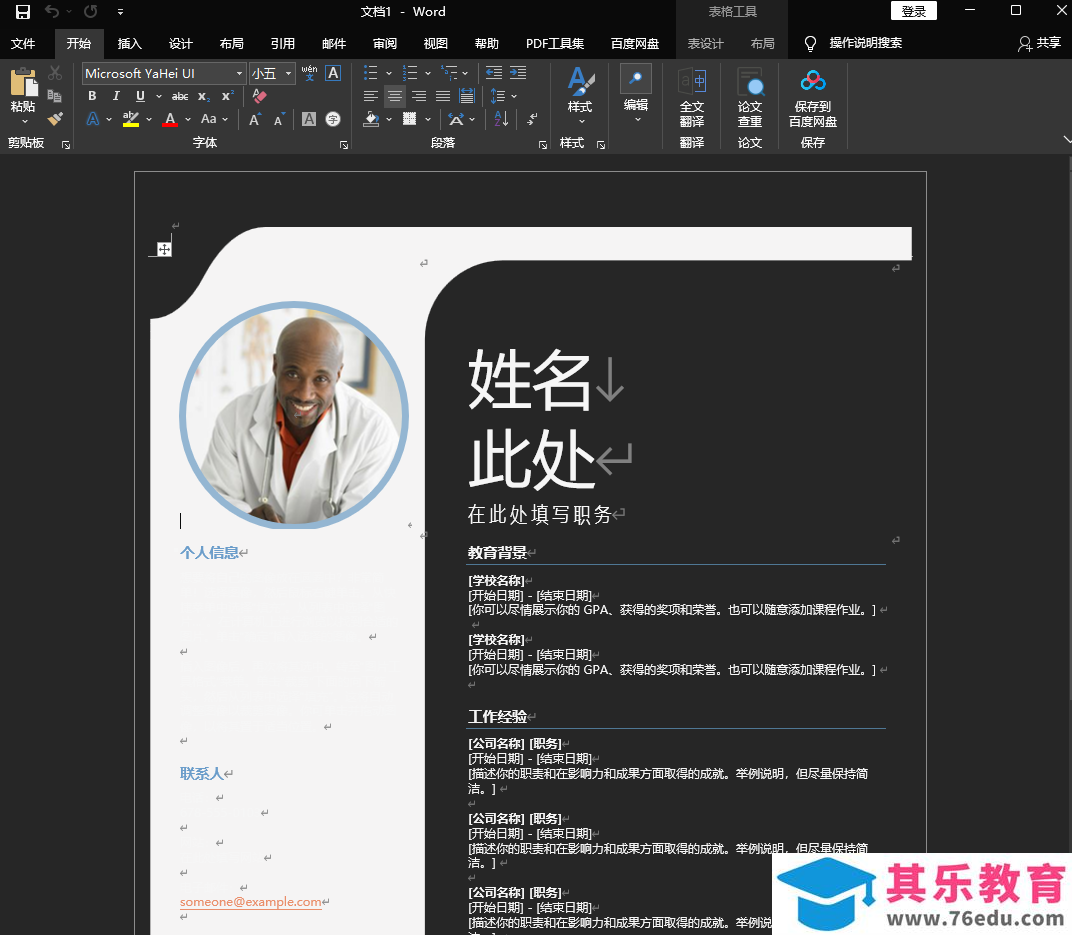Viewport: 1072px width, 935px height.
Task: Click show/hide paragraph marks icon
Action: 533,119
